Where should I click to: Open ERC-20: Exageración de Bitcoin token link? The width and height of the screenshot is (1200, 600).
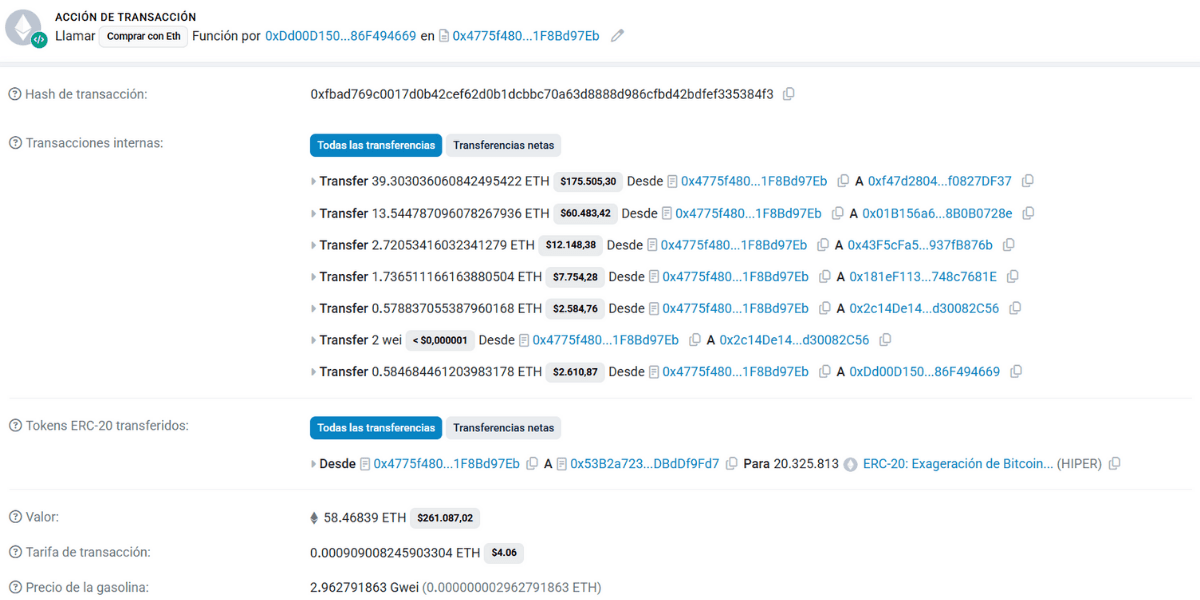[958, 464]
